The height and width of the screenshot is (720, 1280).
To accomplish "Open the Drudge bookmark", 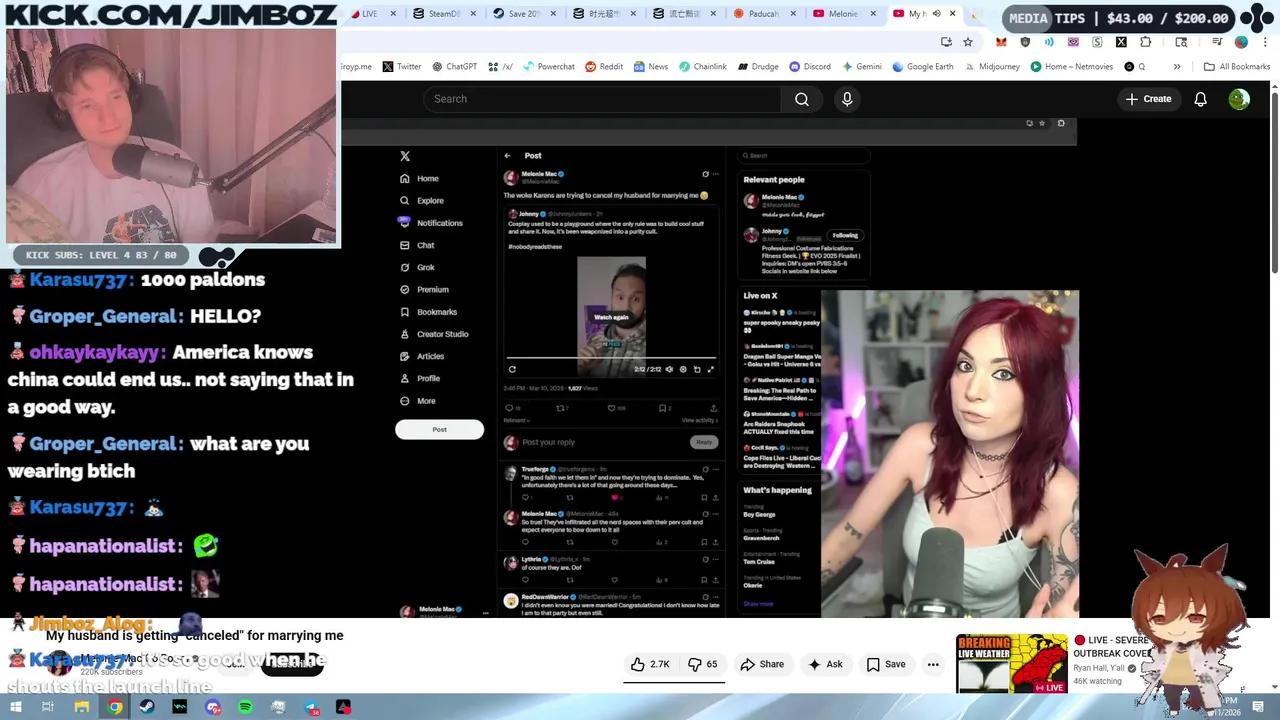I will [x=758, y=67].
